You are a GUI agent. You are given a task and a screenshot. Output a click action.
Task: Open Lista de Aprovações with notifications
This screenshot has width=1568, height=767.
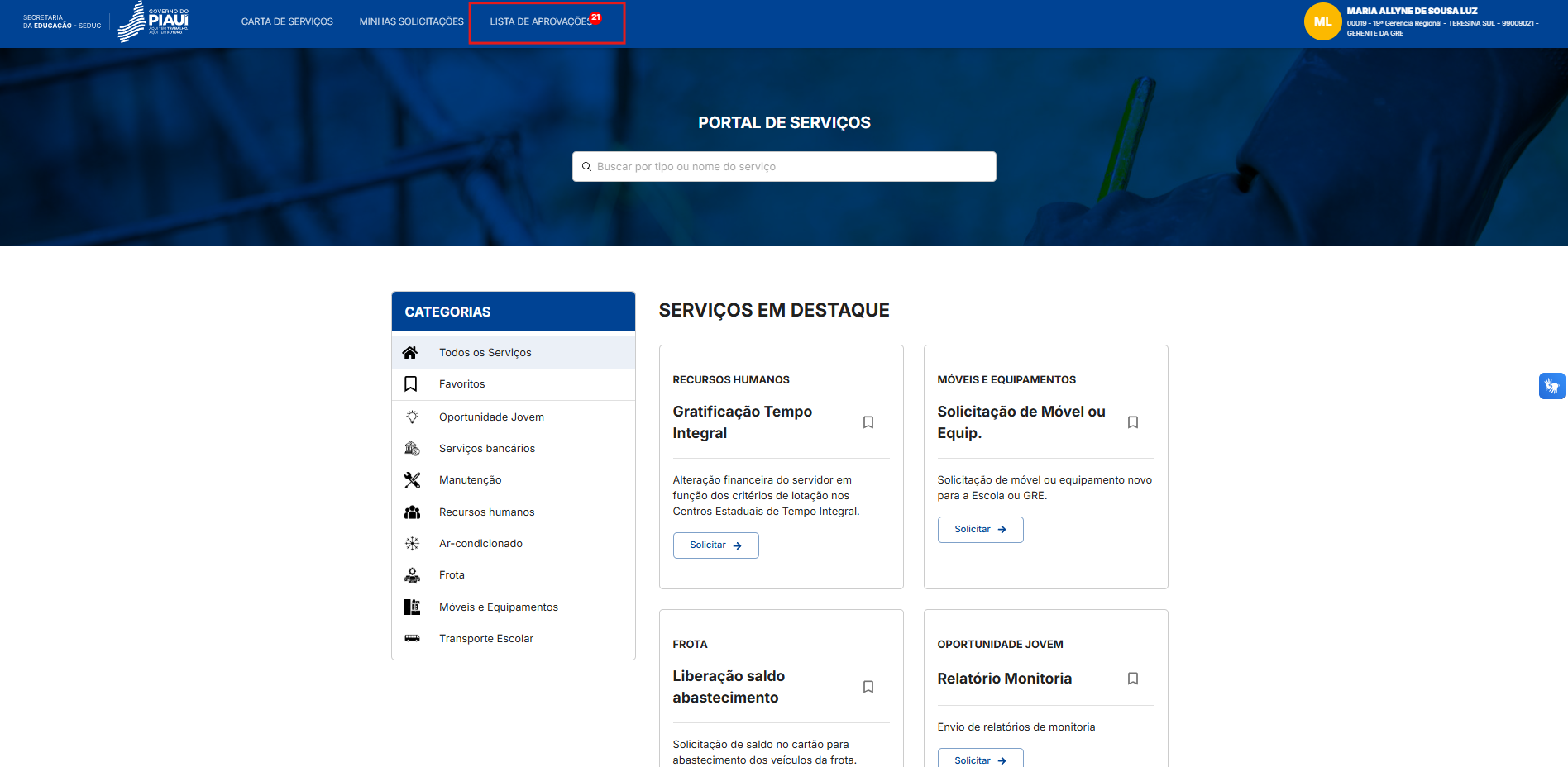point(541,21)
